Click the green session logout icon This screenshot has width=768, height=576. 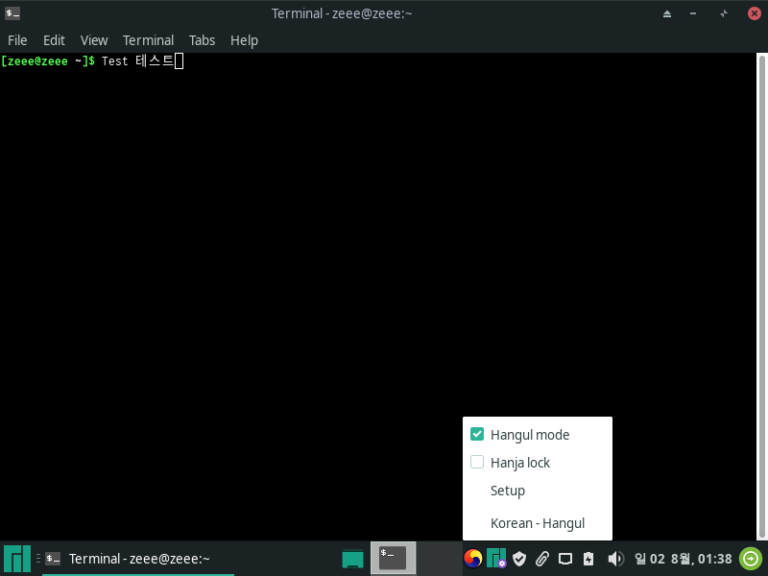click(x=751, y=558)
